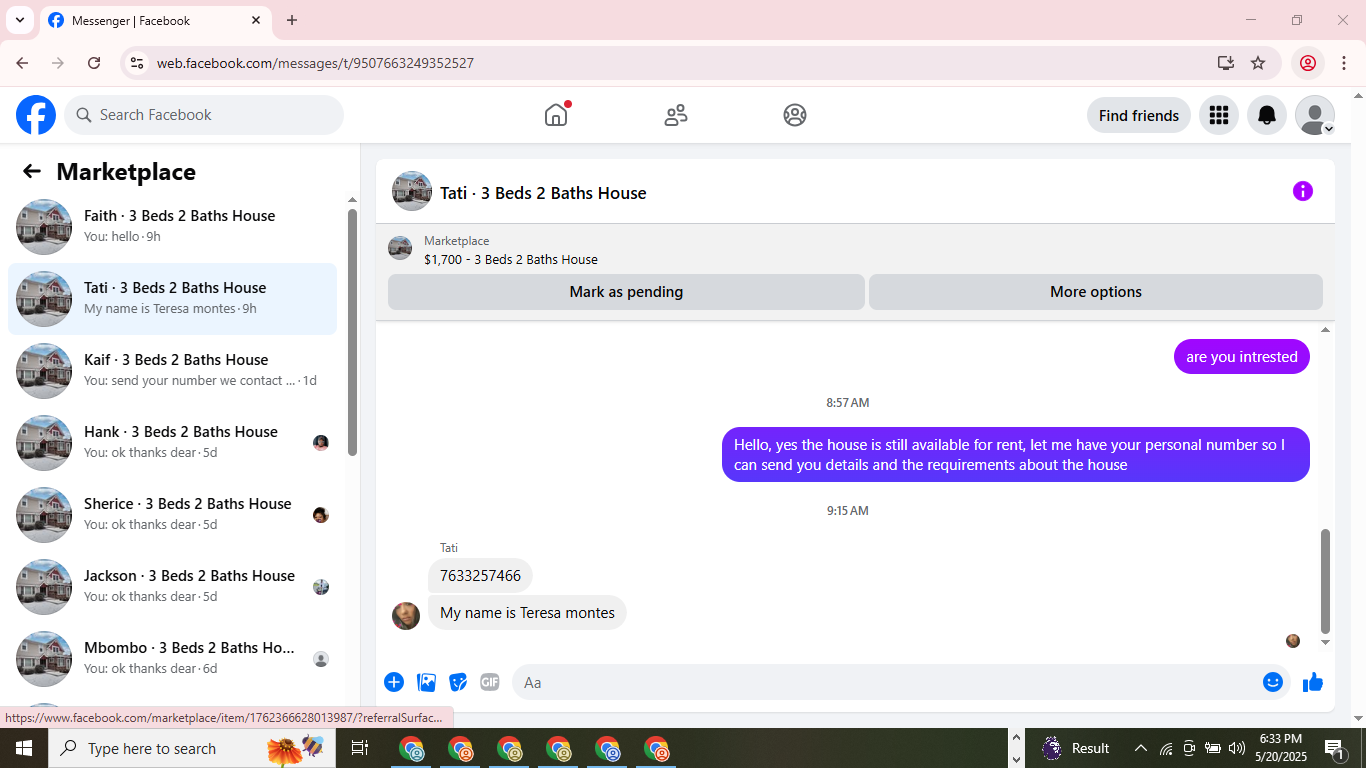Click the chat scroll down arrow
The image size is (1366, 768).
click(1326, 642)
